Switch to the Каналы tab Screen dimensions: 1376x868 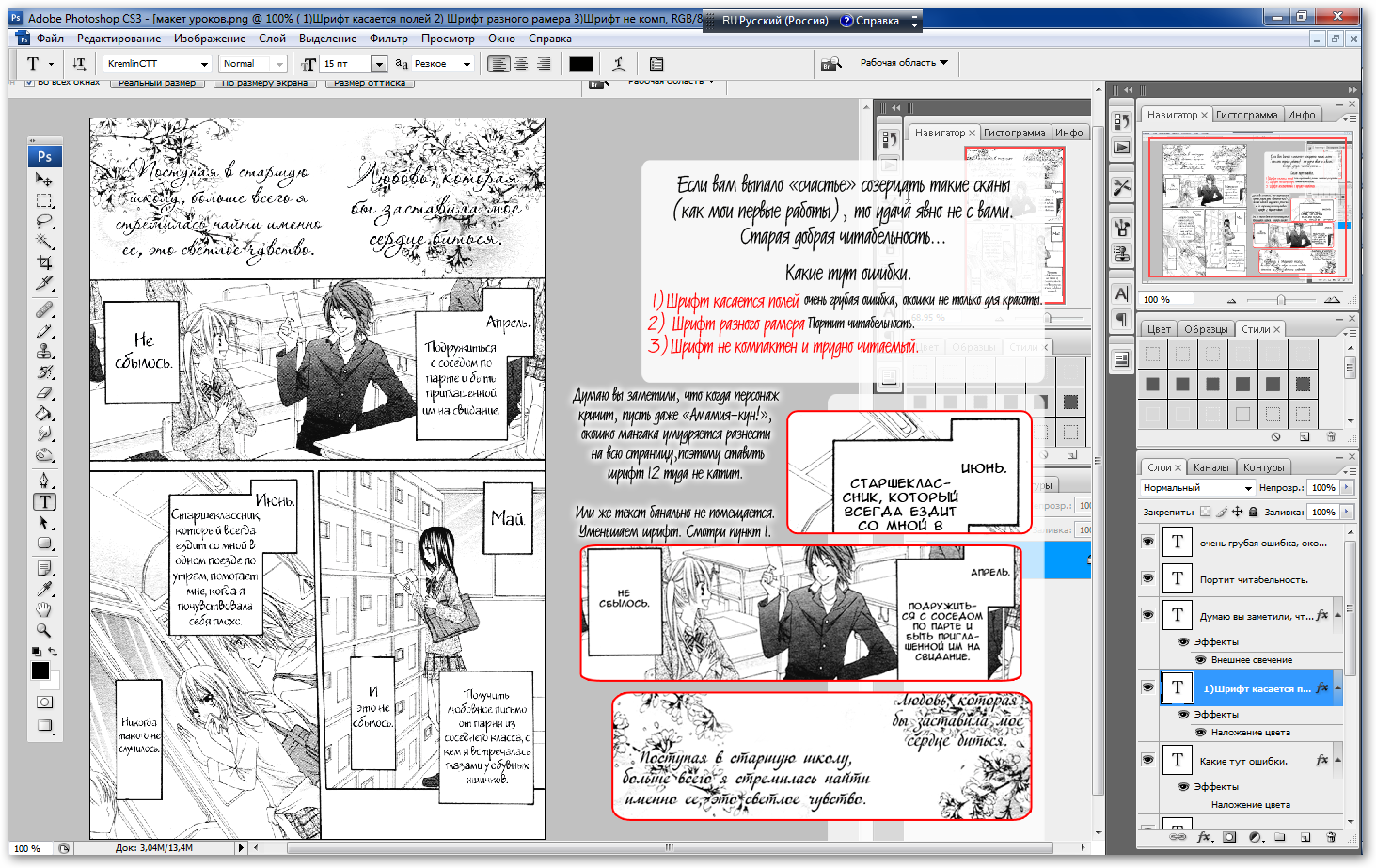[1210, 467]
